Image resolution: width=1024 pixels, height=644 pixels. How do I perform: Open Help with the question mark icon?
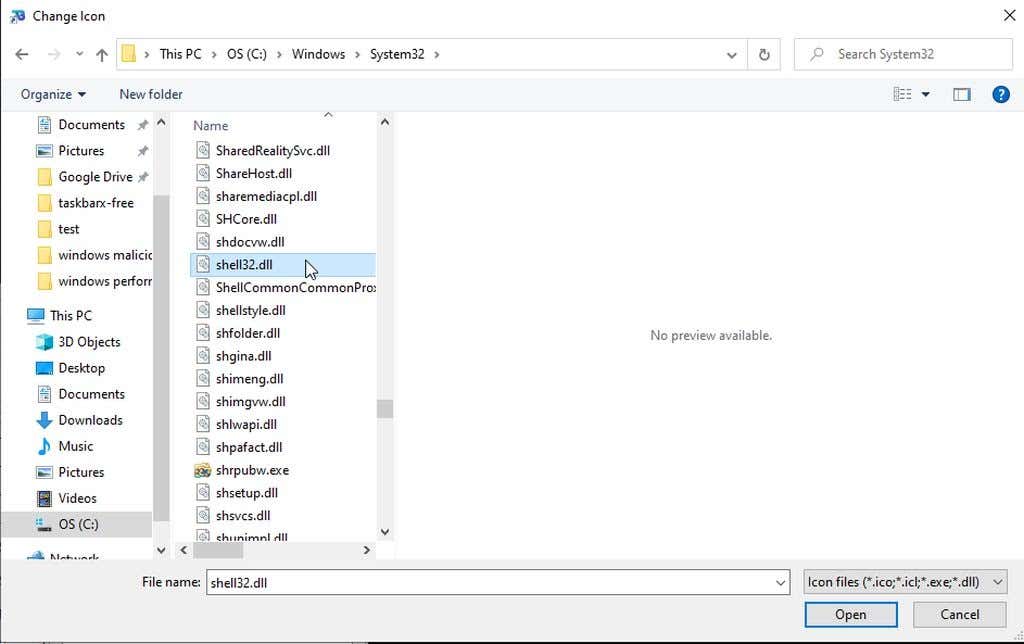pyautogui.click(x=1000, y=95)
